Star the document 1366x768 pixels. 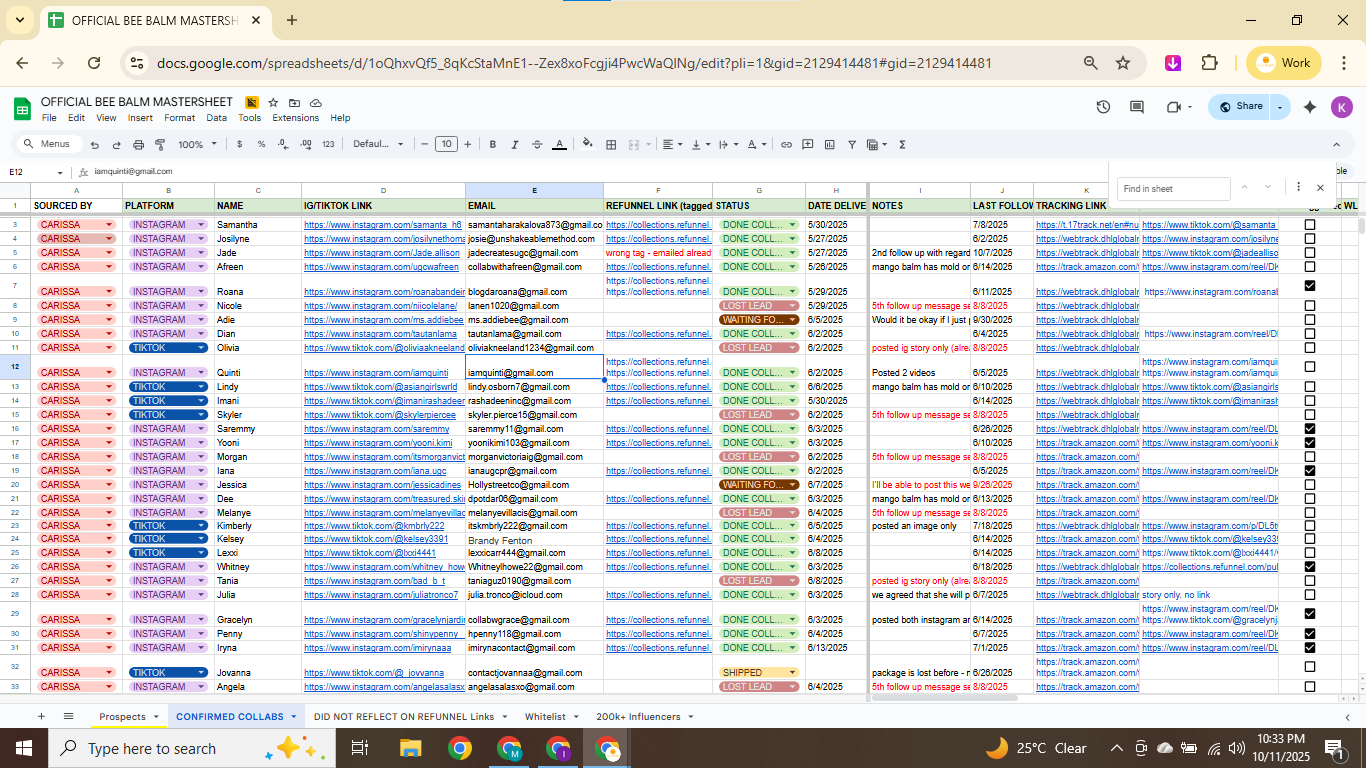[x=272, y=102]
